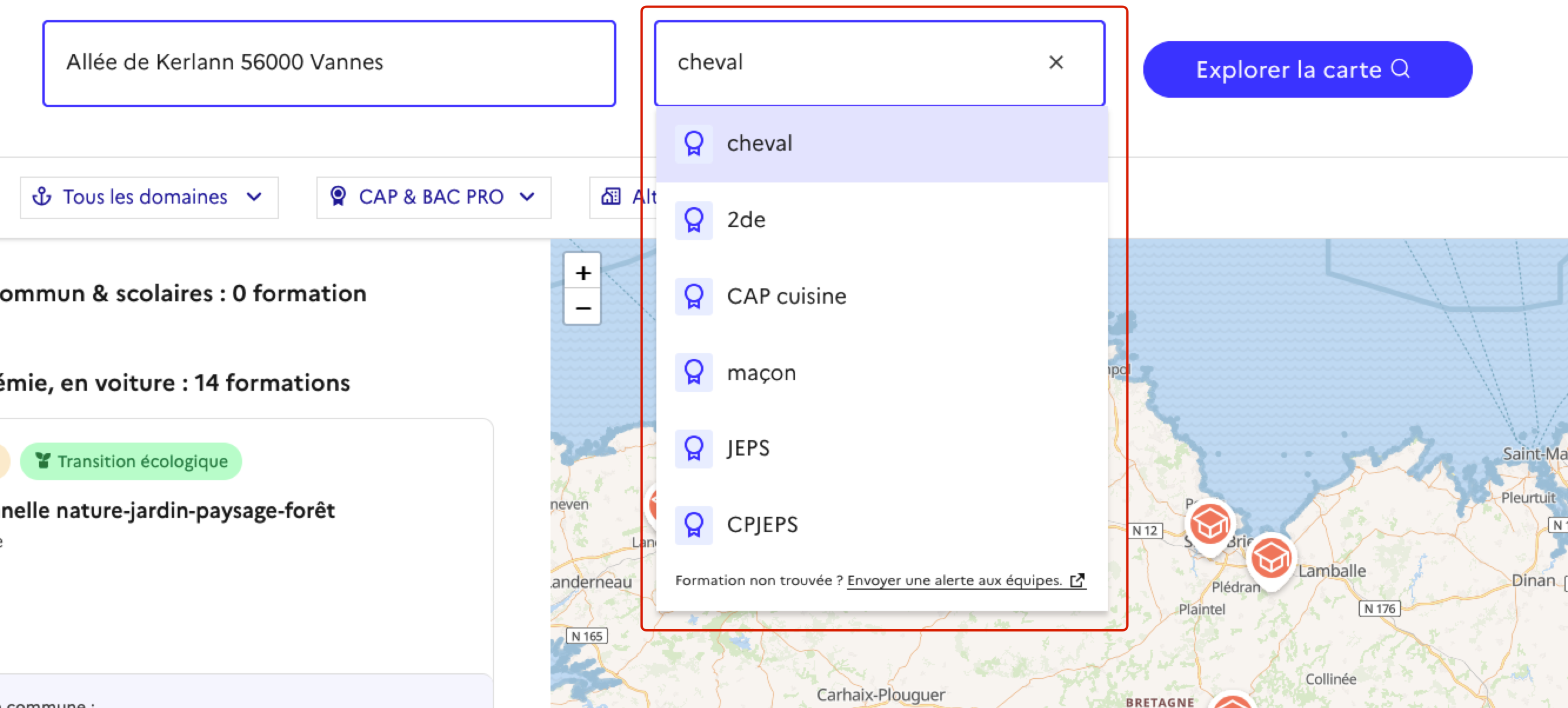
Task: Zoom out of the map with the minus control
Action: tap(582, 308)
